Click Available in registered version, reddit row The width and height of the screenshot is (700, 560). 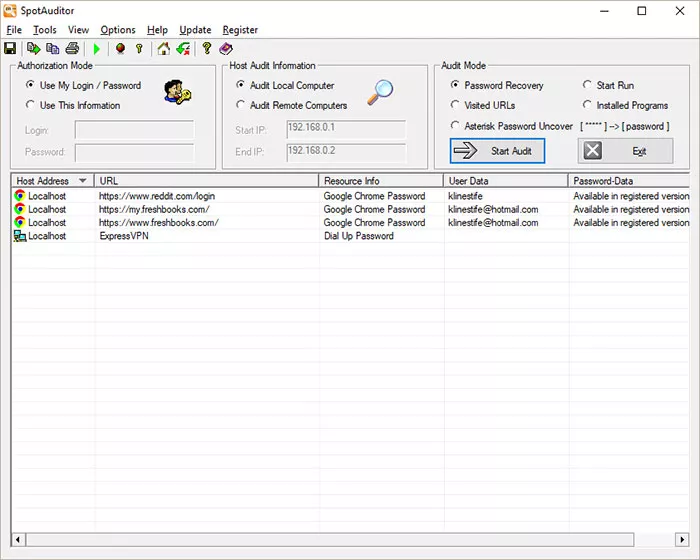click(631, 196)
